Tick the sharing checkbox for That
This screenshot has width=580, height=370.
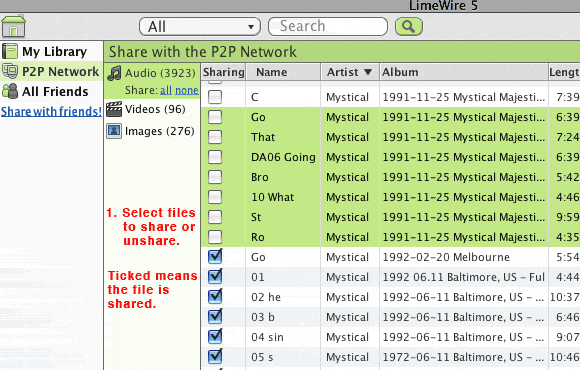pyautogui.click(x=215, y=137)
